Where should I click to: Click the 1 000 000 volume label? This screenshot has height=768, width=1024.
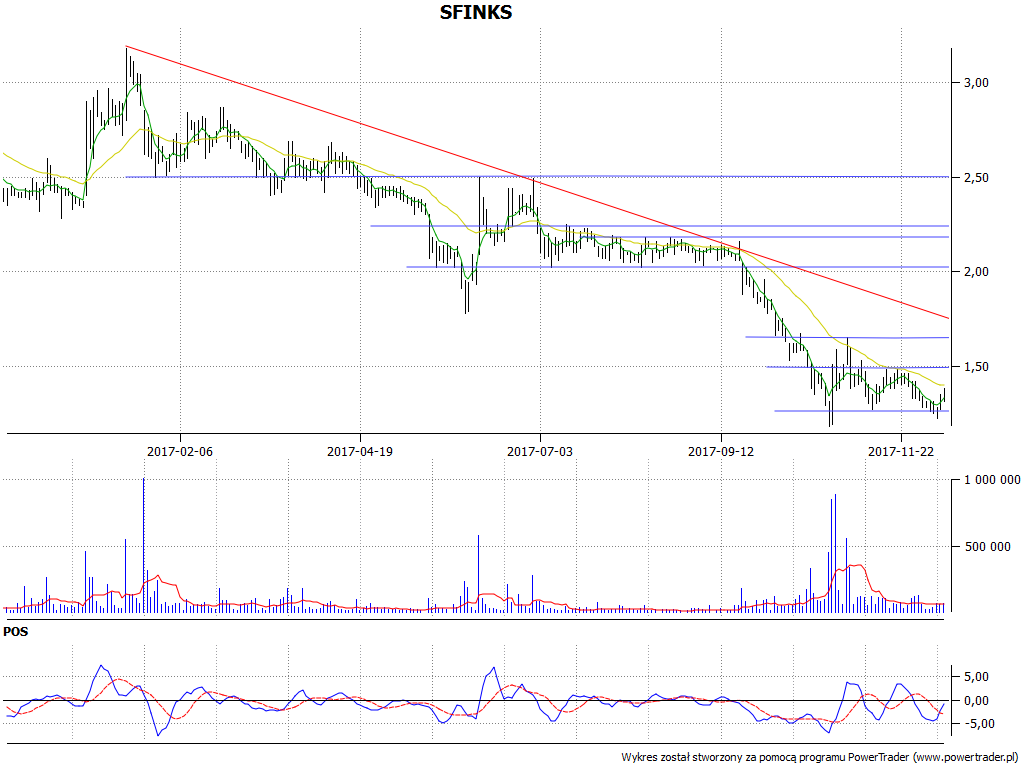click(992, 480)
